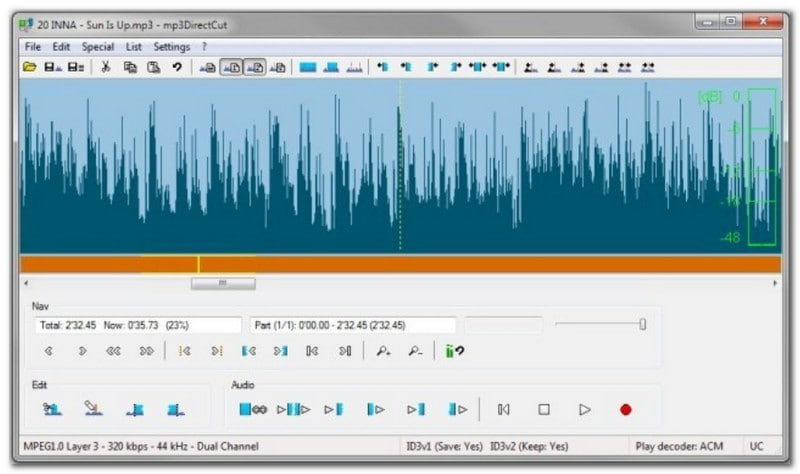Toggle the first pressed view-mode toolbar button

click(231, 67)
